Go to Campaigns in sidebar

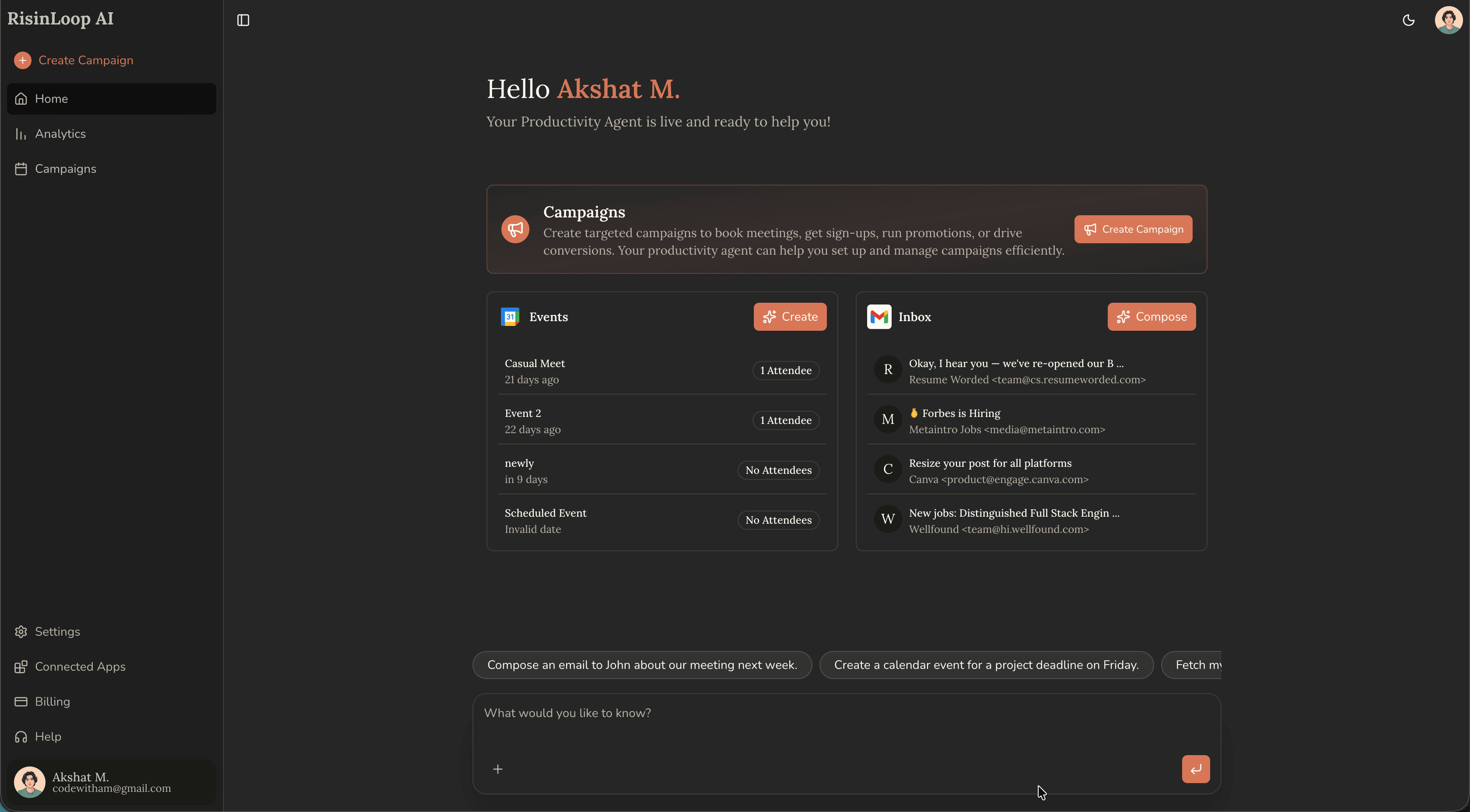[65, 169]
